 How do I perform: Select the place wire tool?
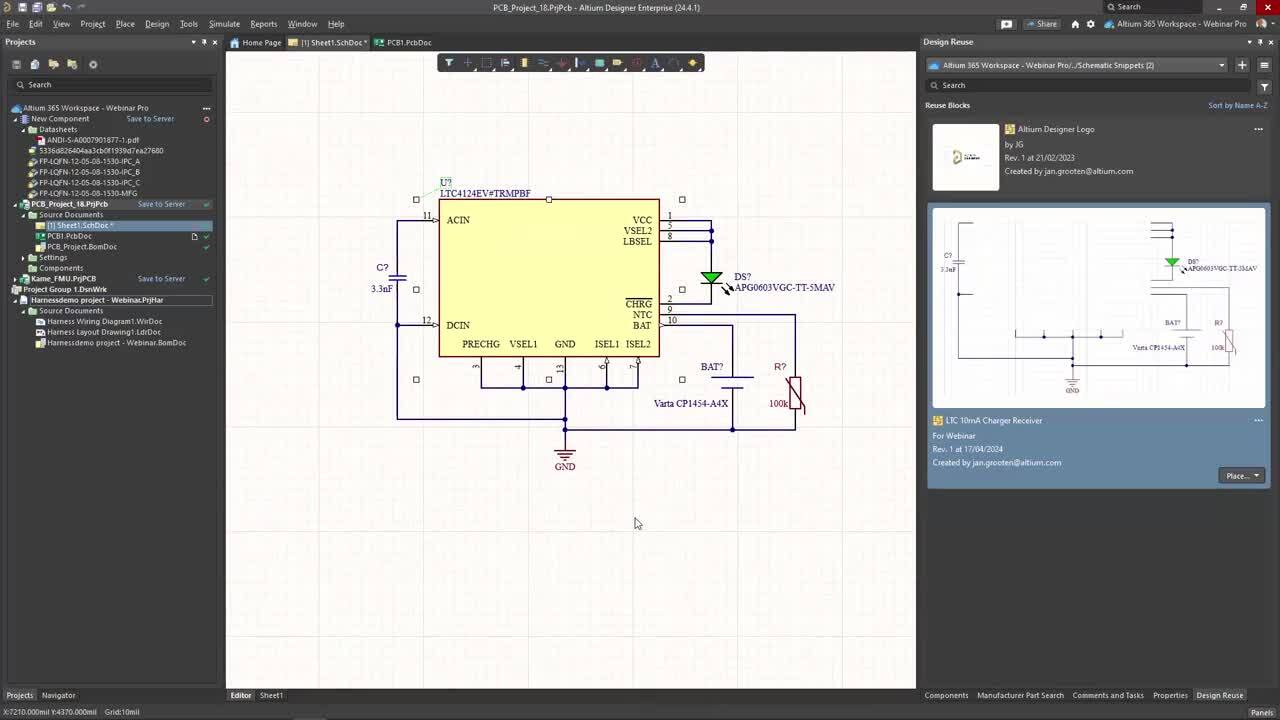click(543, 63)
